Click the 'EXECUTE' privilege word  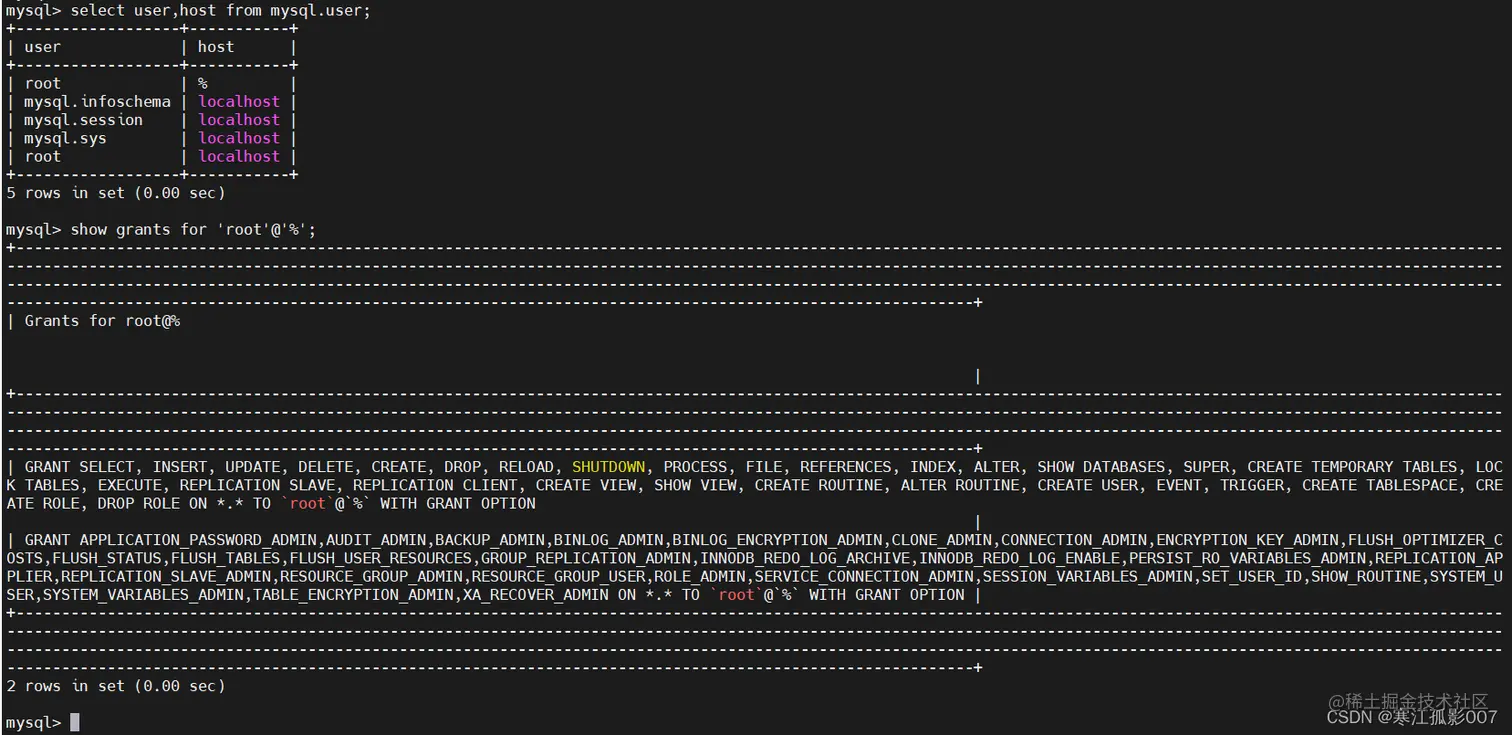tap(130, 485)
